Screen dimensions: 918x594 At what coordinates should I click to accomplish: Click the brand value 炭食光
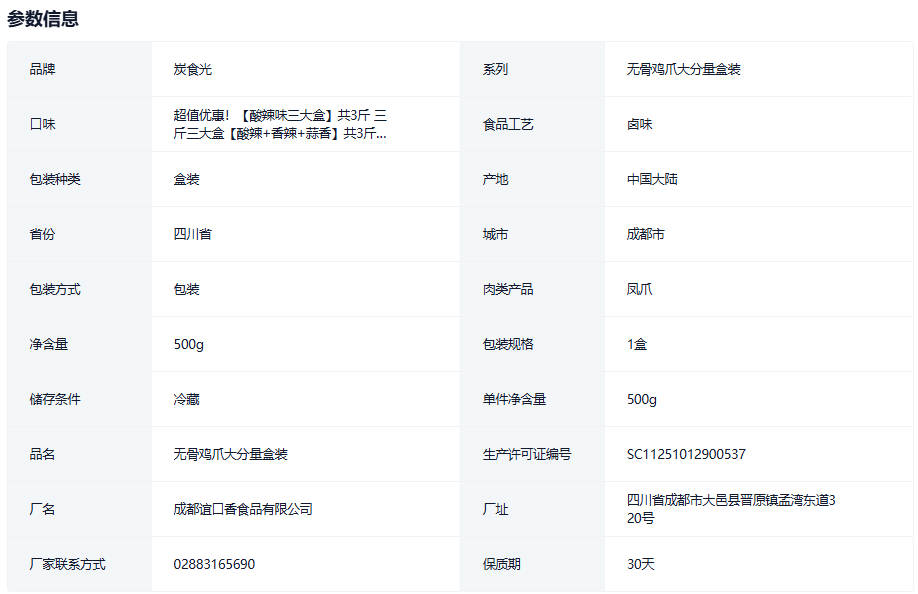tap(192, 69)
